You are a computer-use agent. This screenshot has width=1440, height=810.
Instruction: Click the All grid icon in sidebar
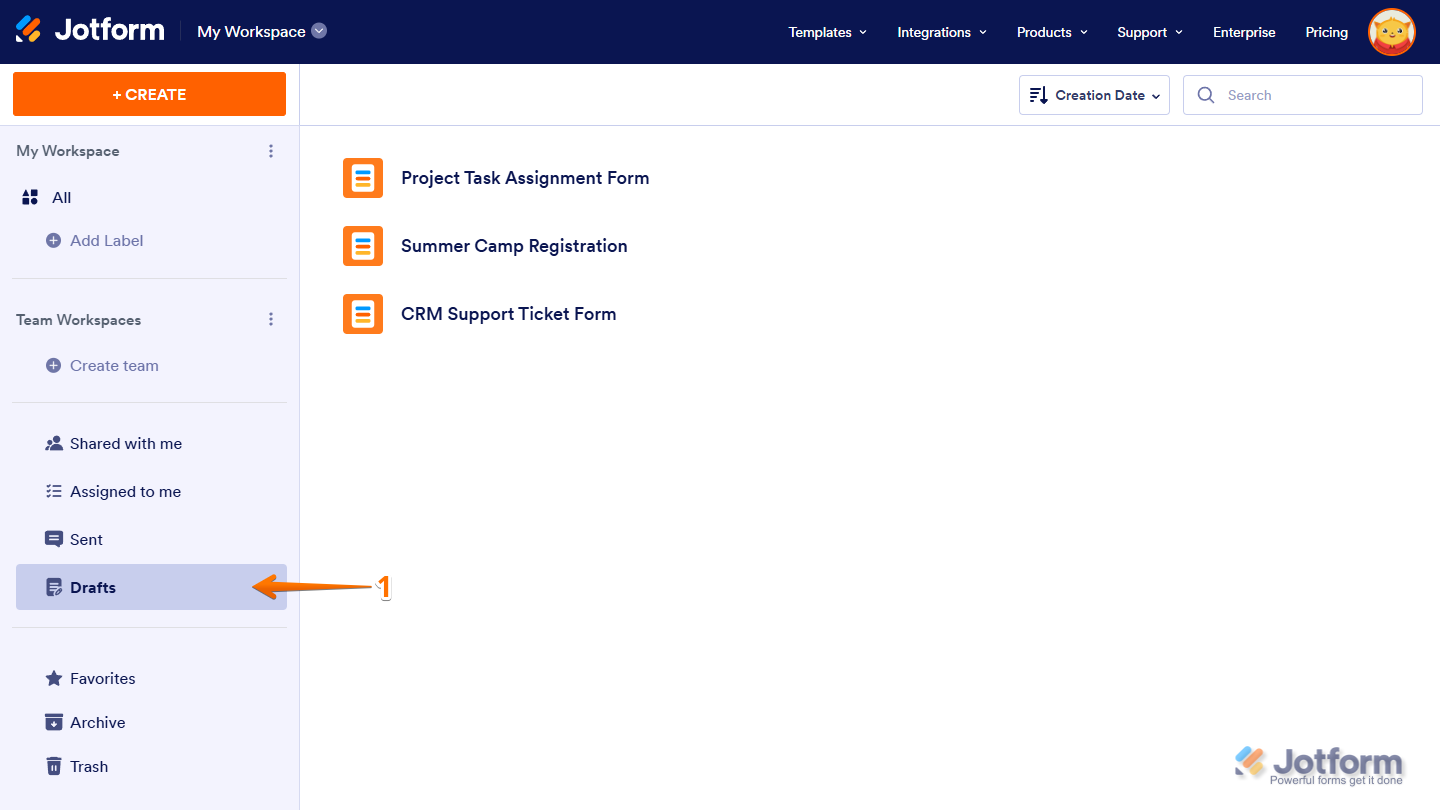pyautogui.click(x=30, y=197)
